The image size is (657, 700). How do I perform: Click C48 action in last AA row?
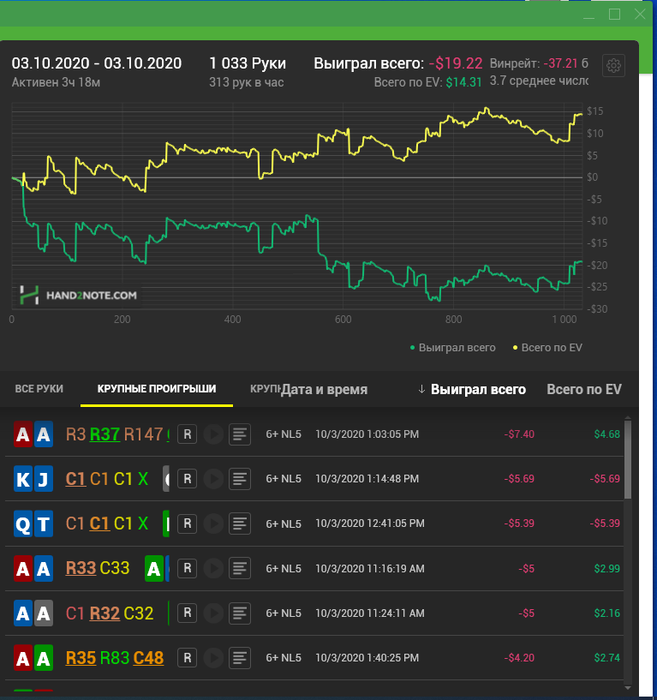point(148,658)
